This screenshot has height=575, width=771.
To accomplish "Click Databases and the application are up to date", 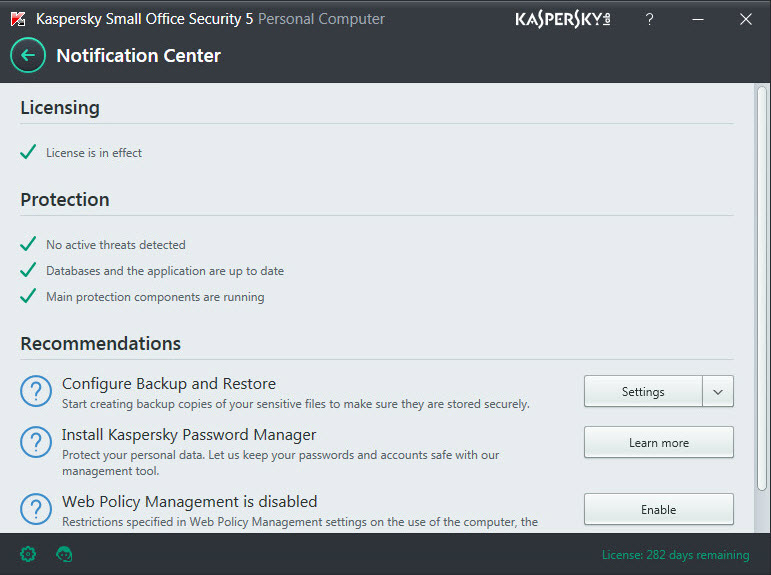I will 165,271.
